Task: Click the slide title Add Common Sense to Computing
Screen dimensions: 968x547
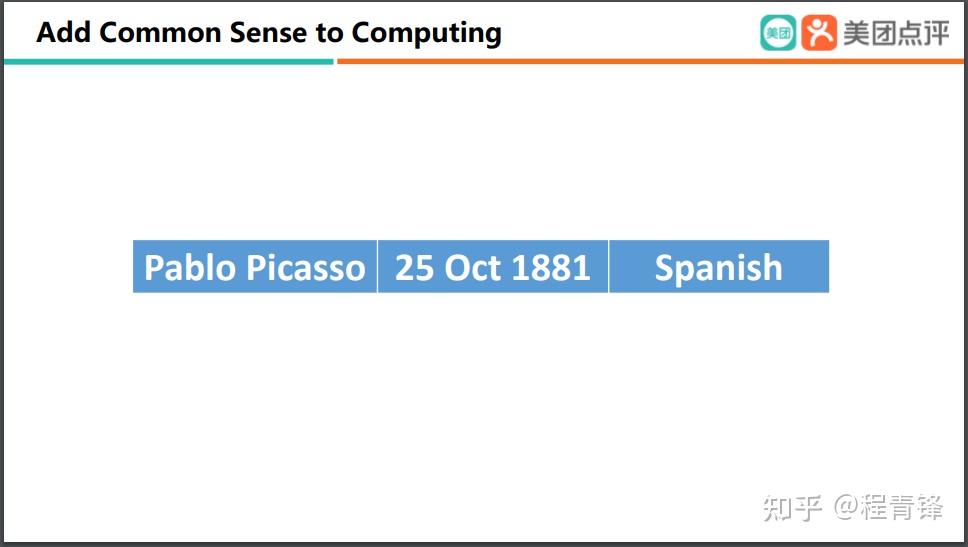Action: 269,33
